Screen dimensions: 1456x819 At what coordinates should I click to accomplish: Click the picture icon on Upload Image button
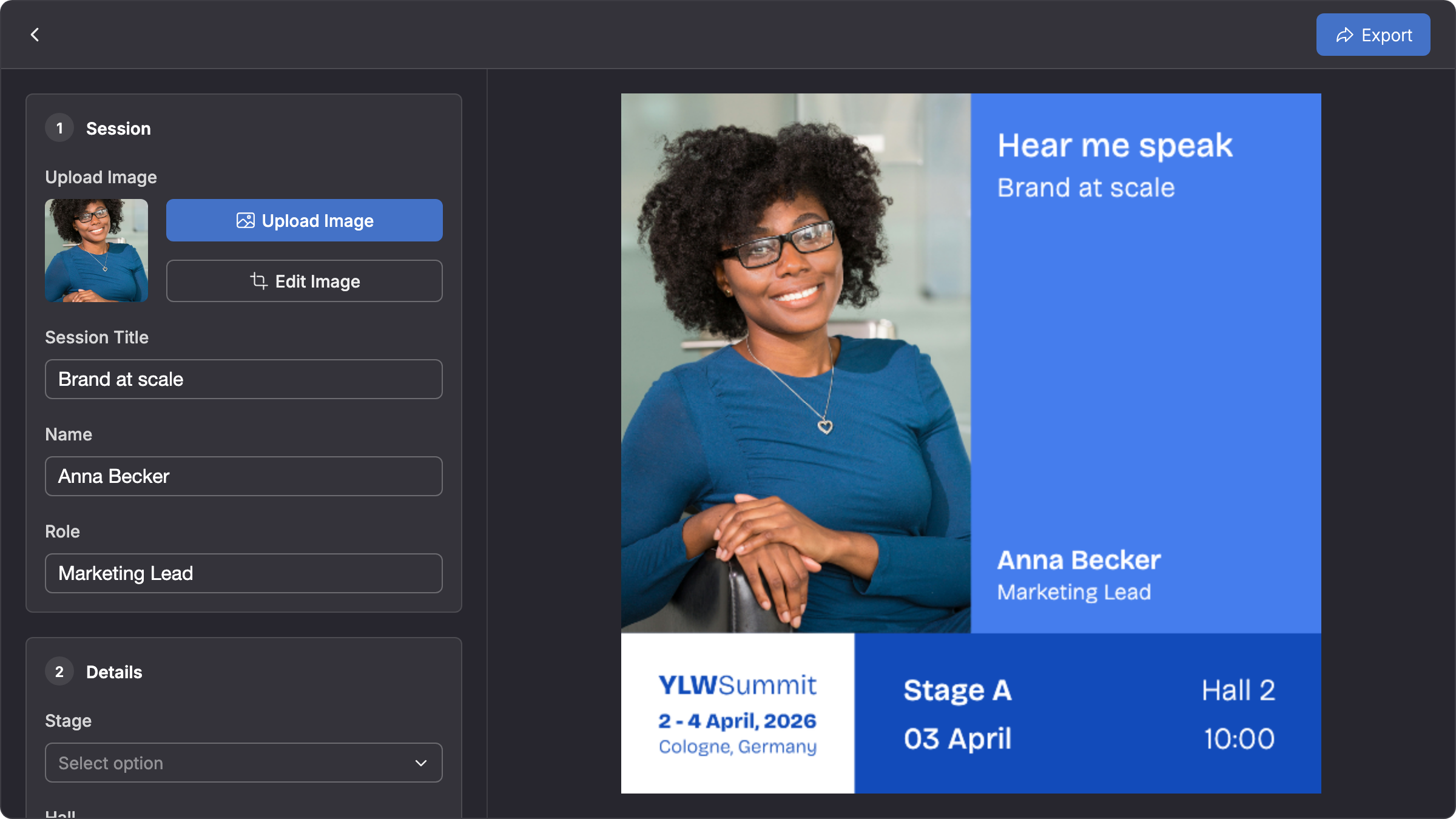[245, 220]
